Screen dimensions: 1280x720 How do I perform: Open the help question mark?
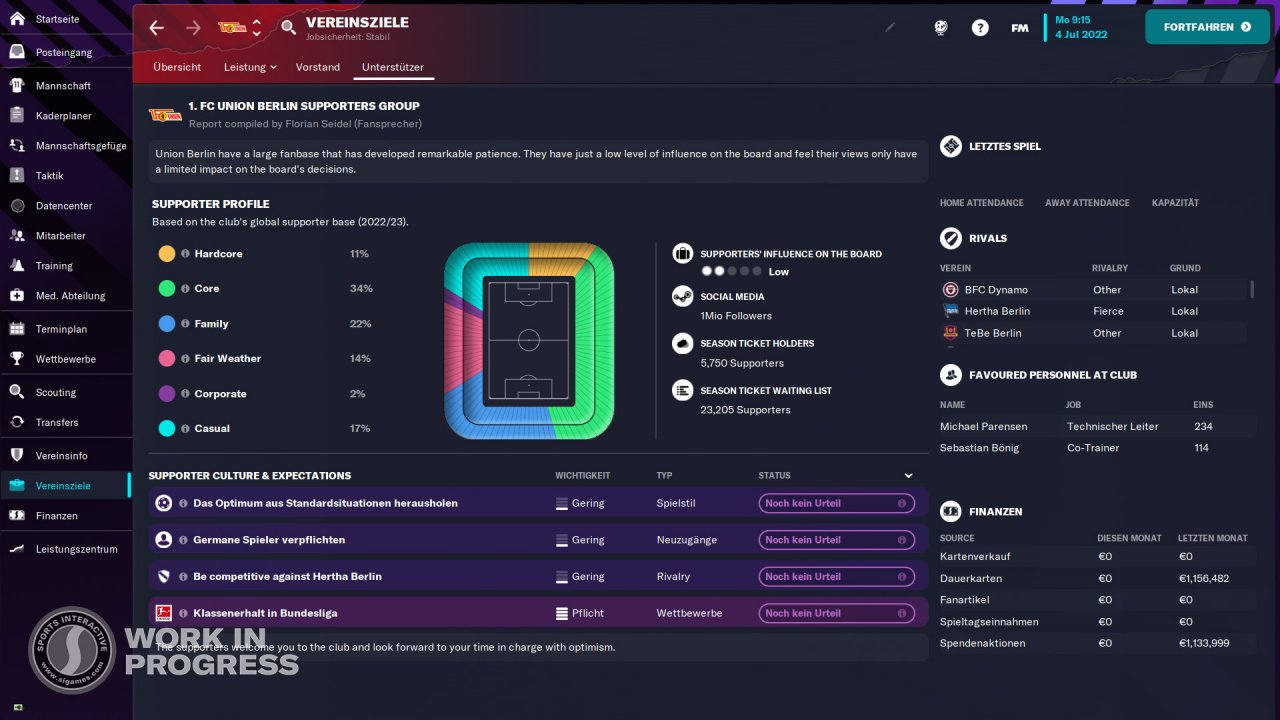tap(980, 28)
